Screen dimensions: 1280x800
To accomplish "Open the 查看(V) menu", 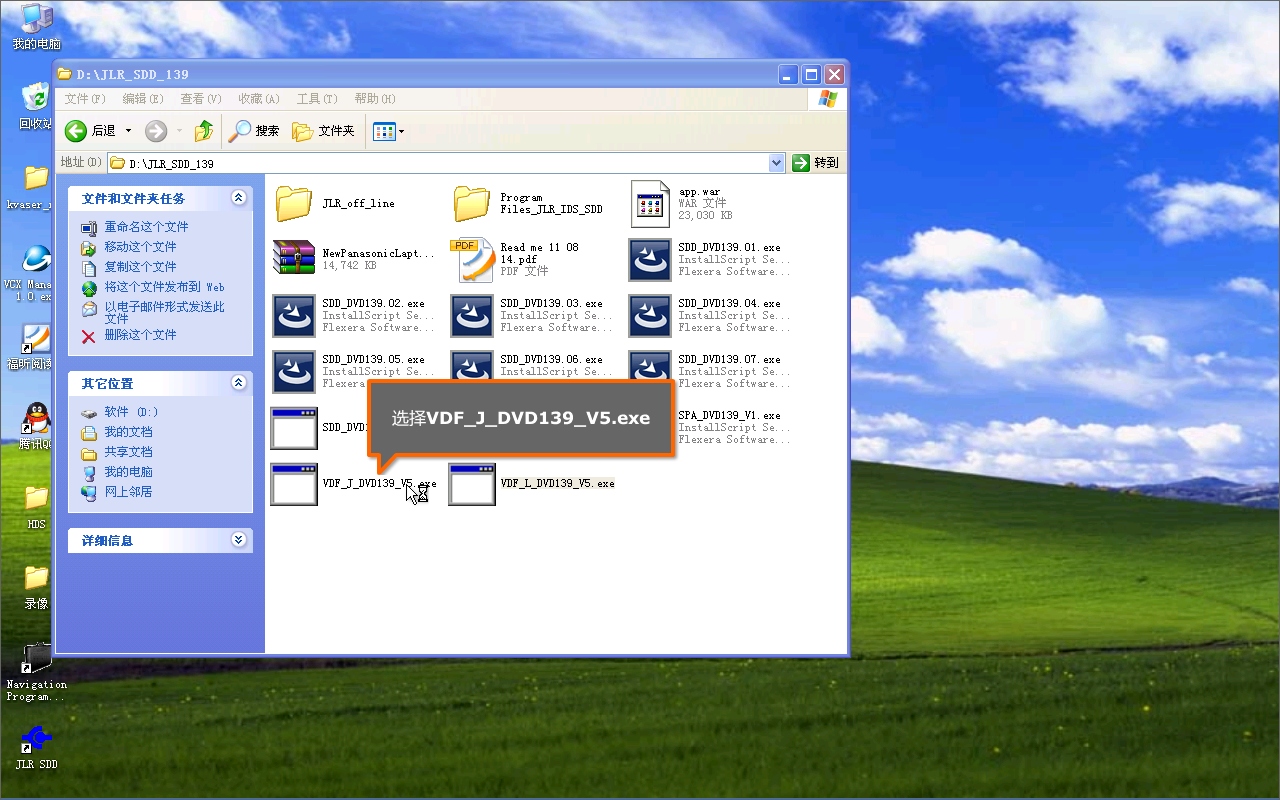I will coord(201,99).
